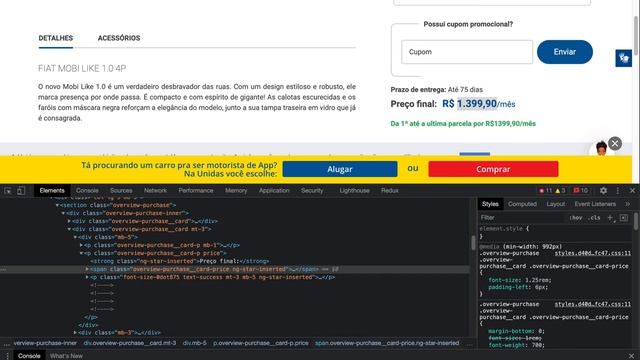This screenshot has height=360, width=640.
Task: Collapse the section overview-purchase node
Action: click(57, 205)
